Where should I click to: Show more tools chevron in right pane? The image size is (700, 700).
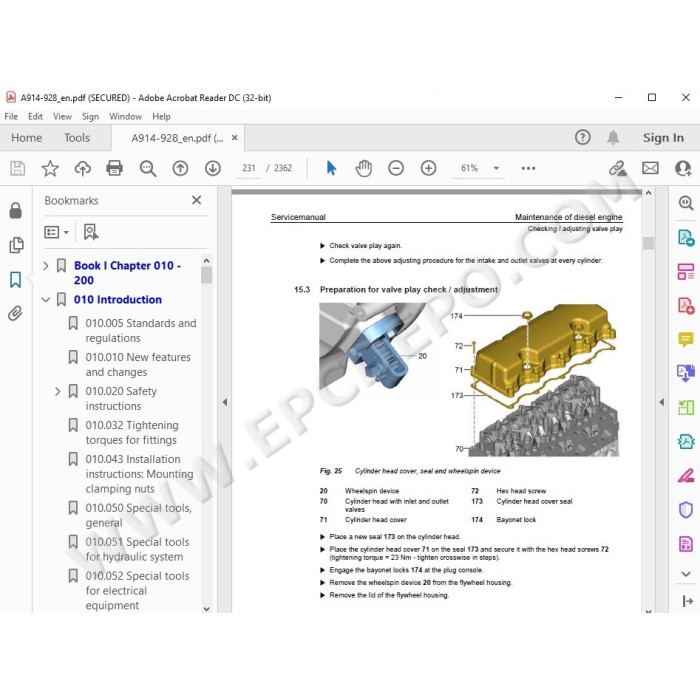[686, 574]
